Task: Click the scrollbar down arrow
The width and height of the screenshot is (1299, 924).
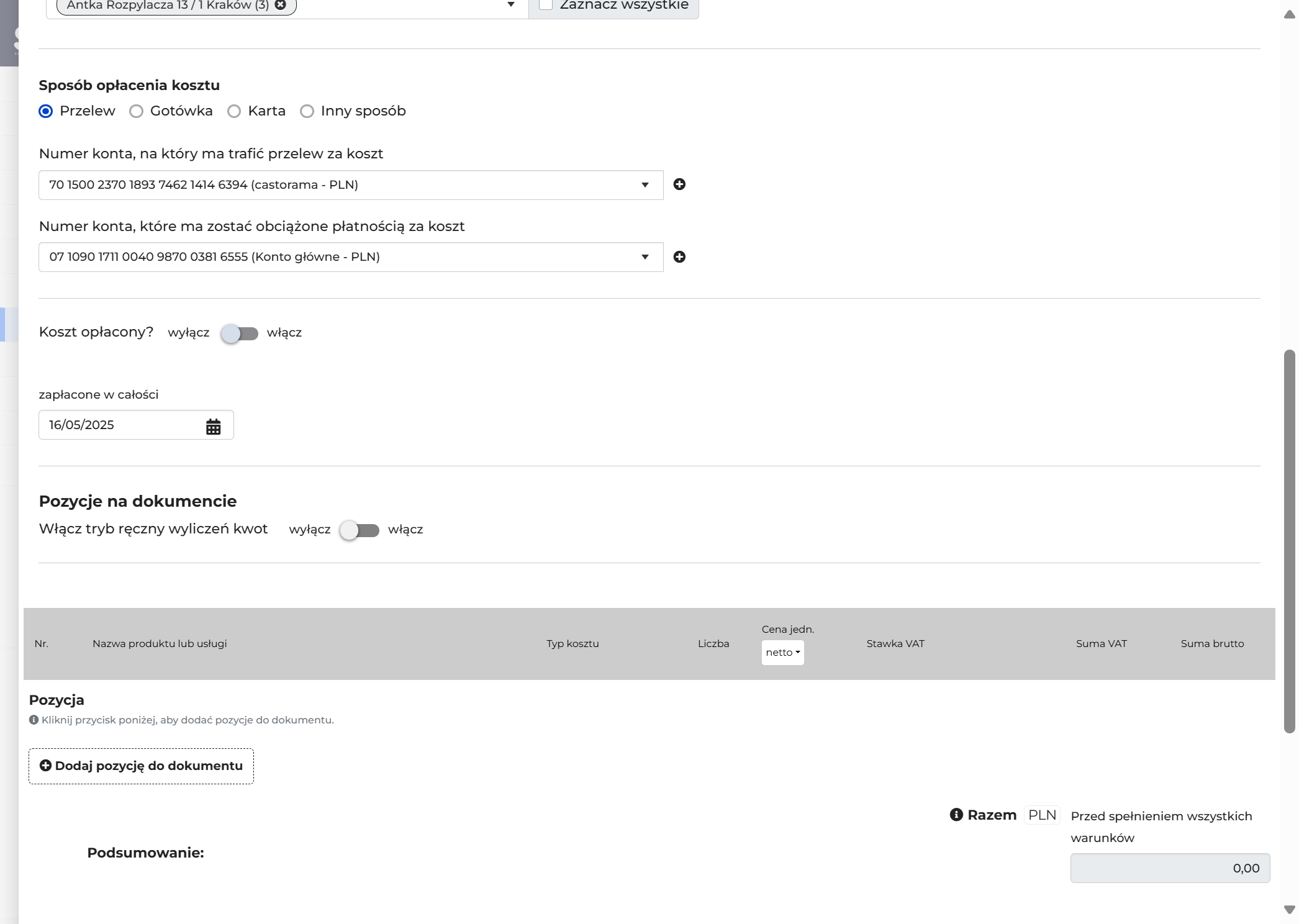Action: point(1289,910)
